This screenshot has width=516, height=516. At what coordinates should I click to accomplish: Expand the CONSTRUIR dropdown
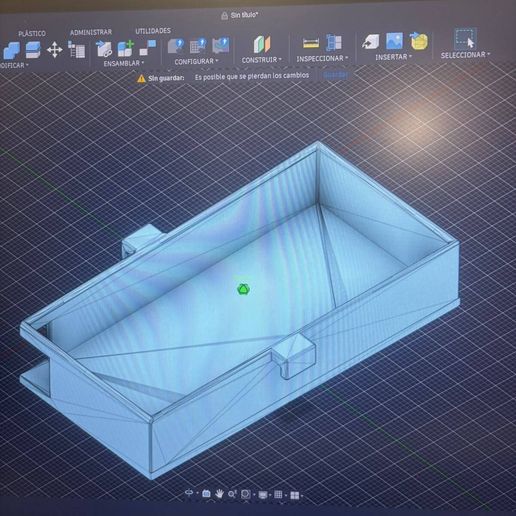coord(262,60)
